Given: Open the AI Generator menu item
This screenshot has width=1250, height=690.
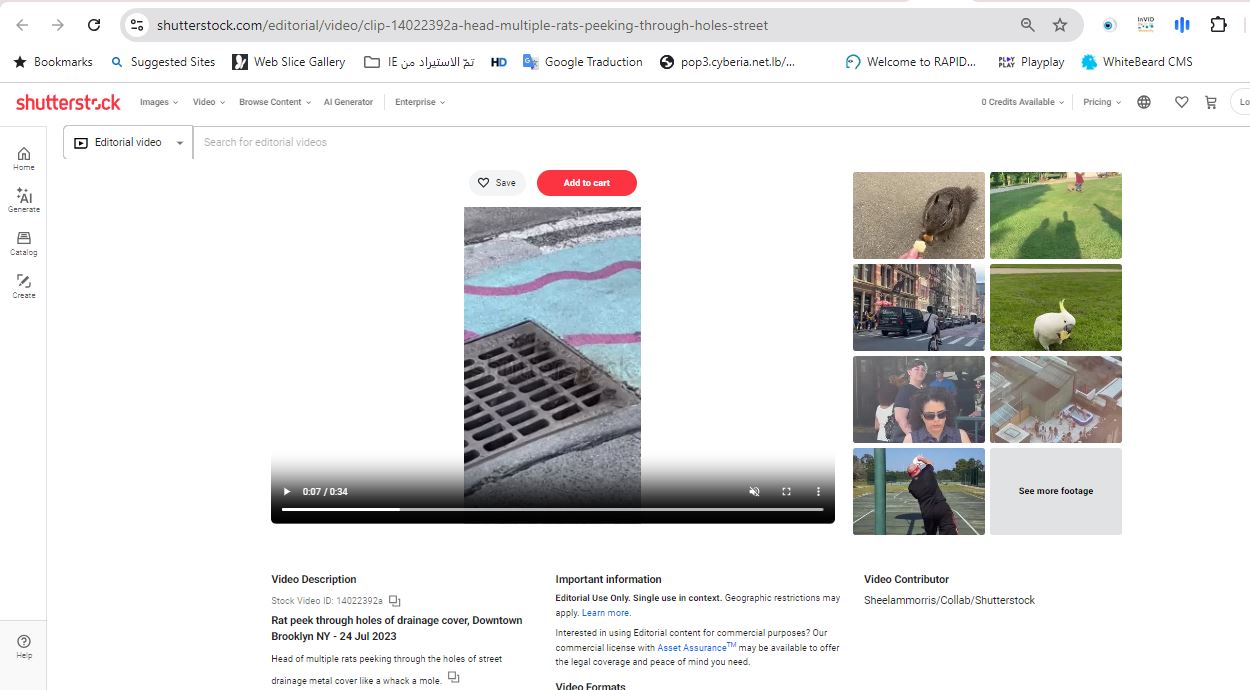Looking at the screenshot, I should [348, 102].
